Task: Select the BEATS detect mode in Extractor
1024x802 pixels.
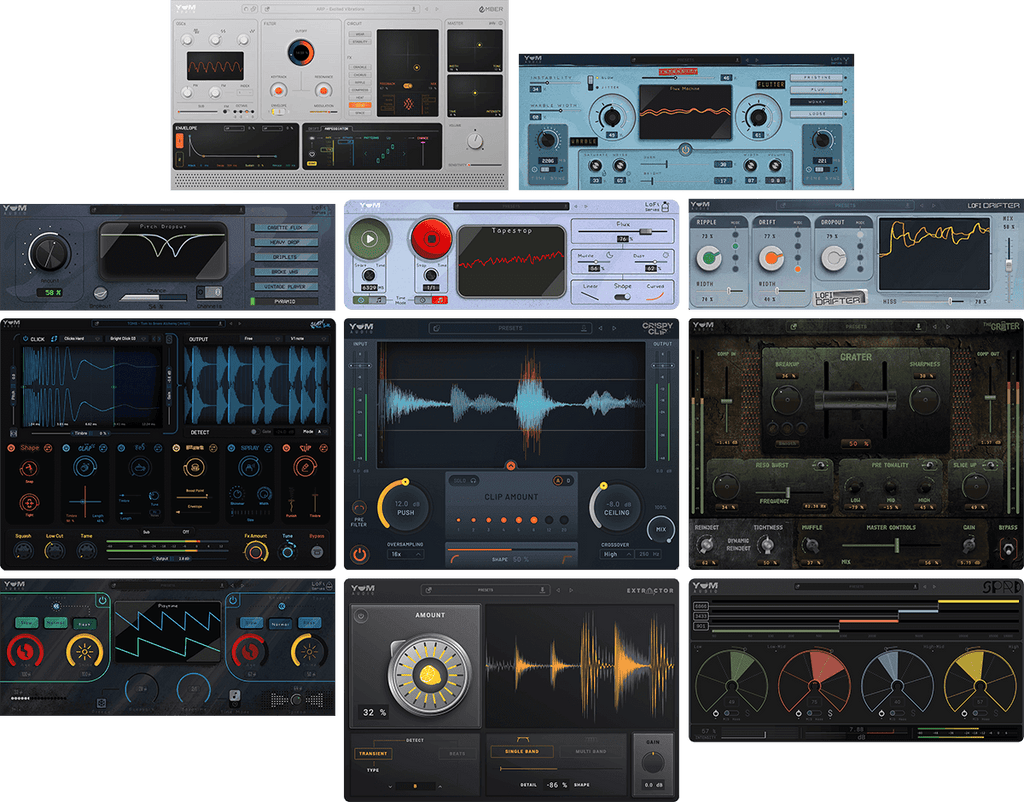Action: coord(456,753)
